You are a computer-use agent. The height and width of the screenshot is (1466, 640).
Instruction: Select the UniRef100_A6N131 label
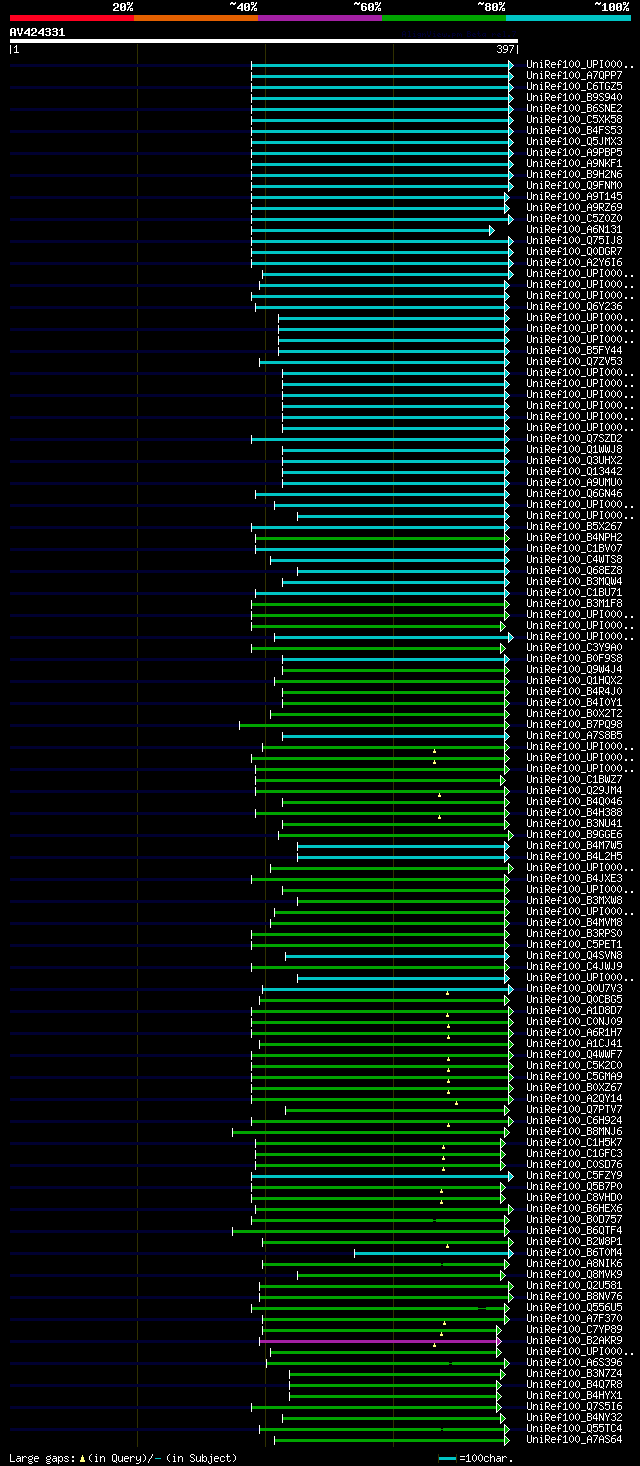(x=574, y=230)
